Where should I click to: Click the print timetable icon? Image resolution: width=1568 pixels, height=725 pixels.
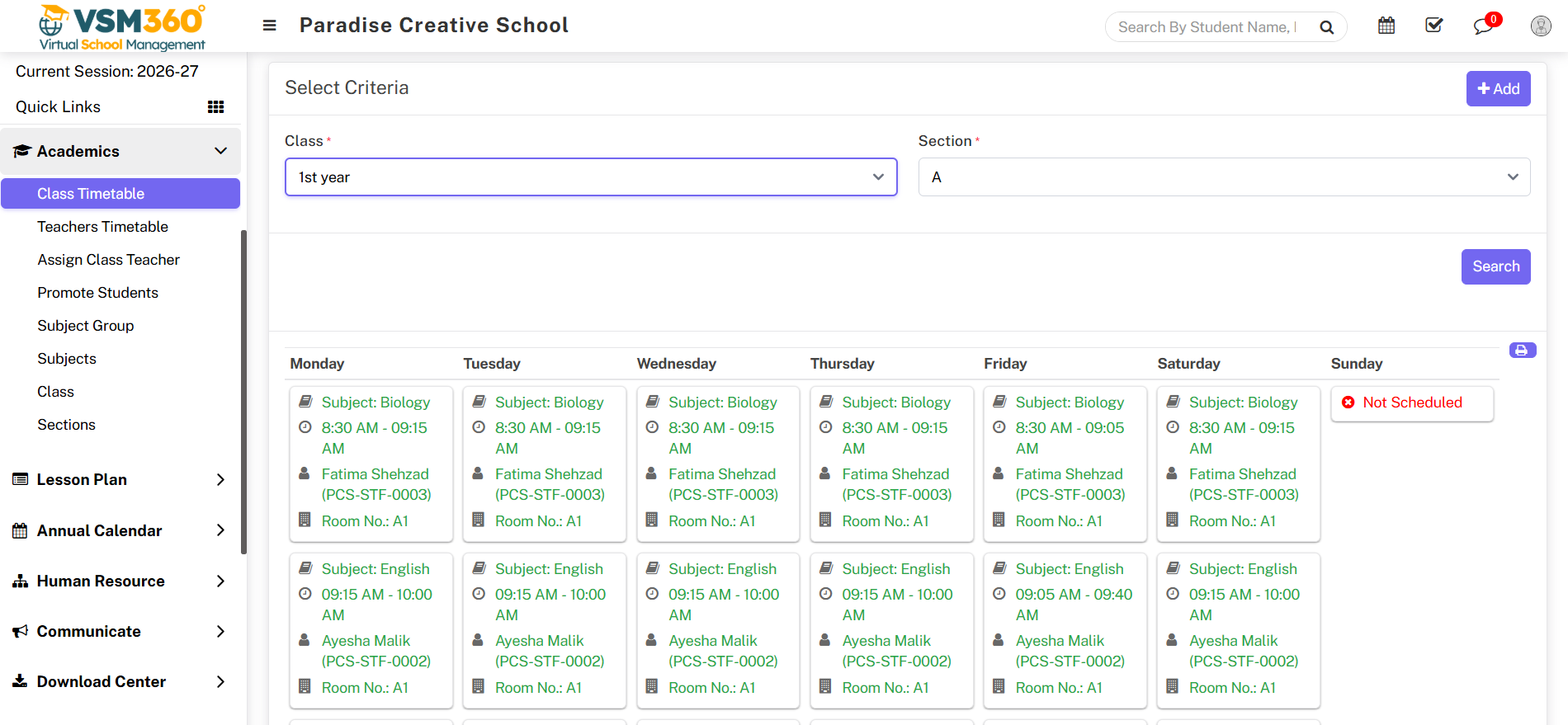tap(1522, 351)
